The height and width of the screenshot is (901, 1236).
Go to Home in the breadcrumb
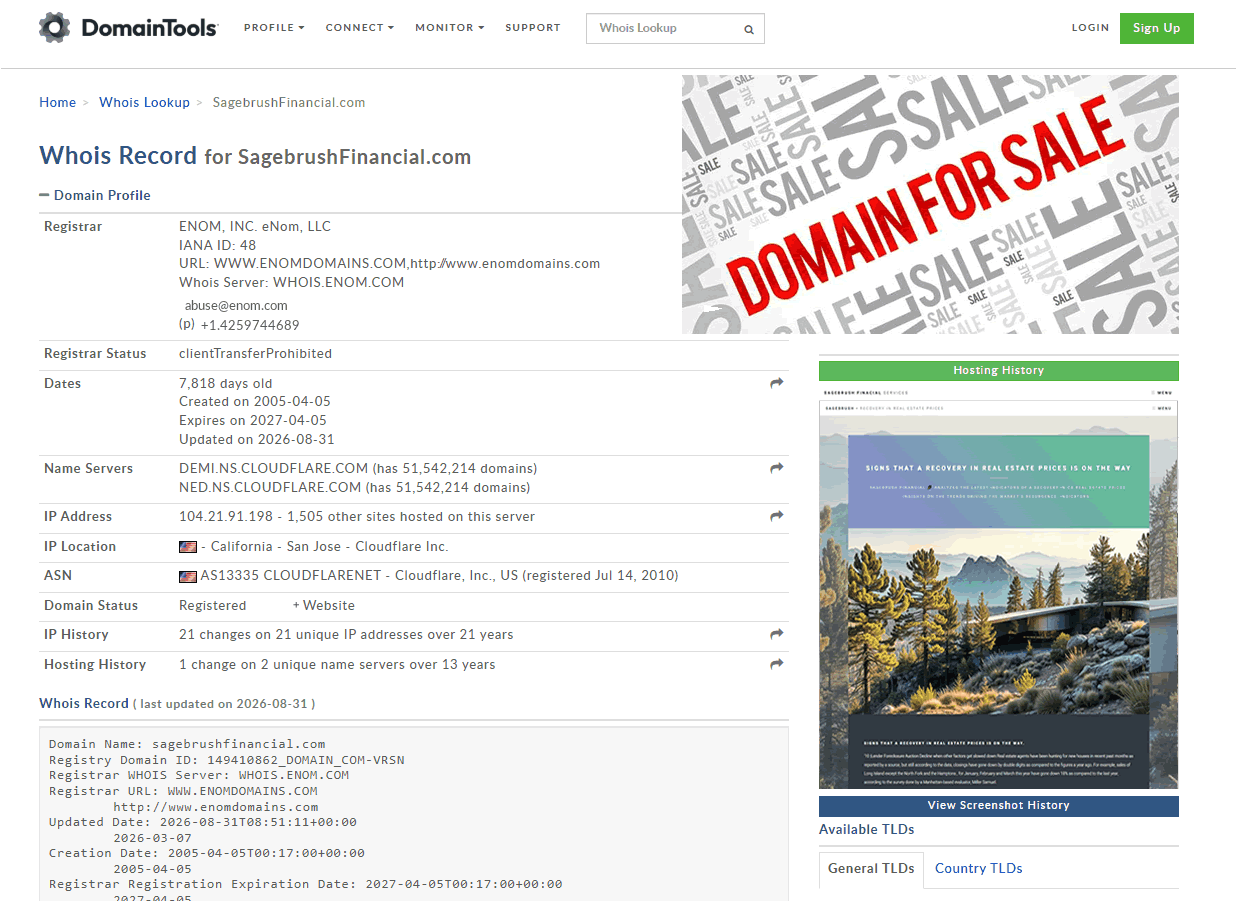(58, 102)
